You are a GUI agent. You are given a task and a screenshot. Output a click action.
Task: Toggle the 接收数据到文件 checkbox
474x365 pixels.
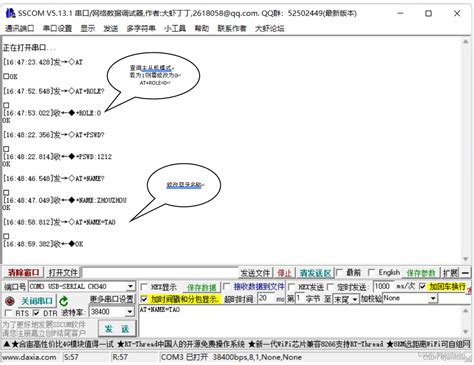[227, 287]
